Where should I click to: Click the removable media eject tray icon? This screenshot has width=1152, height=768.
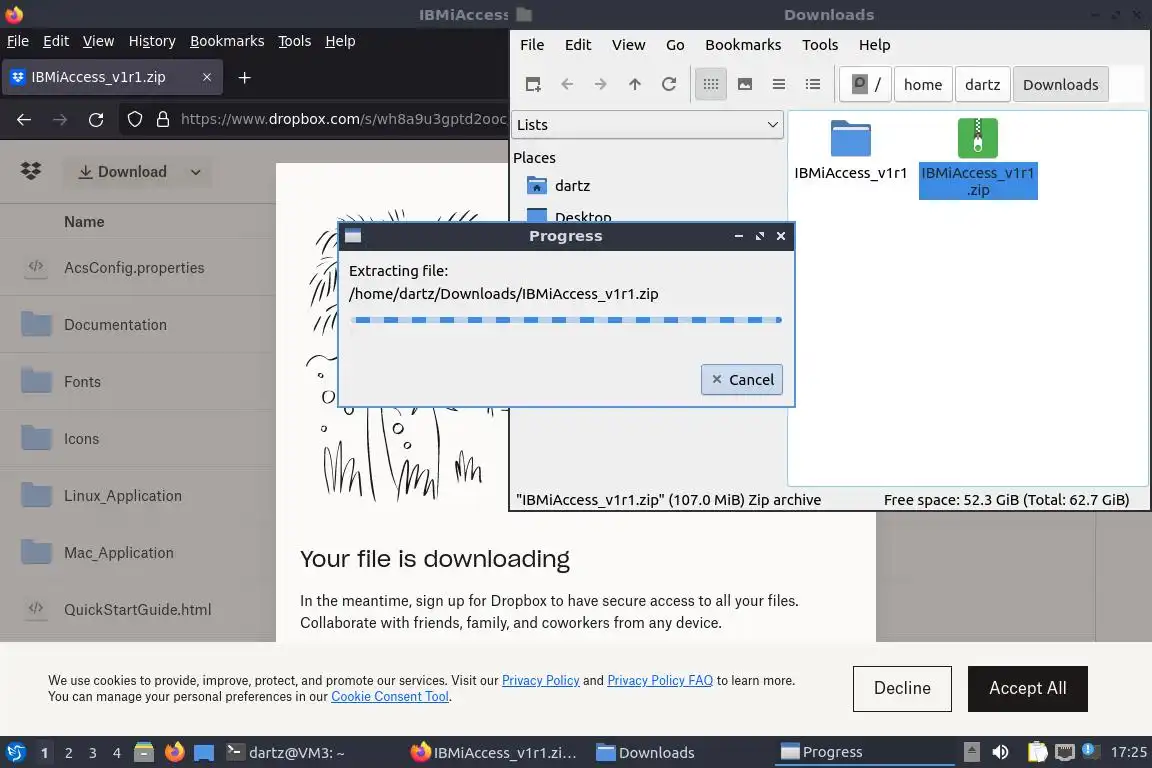(972, 753)
